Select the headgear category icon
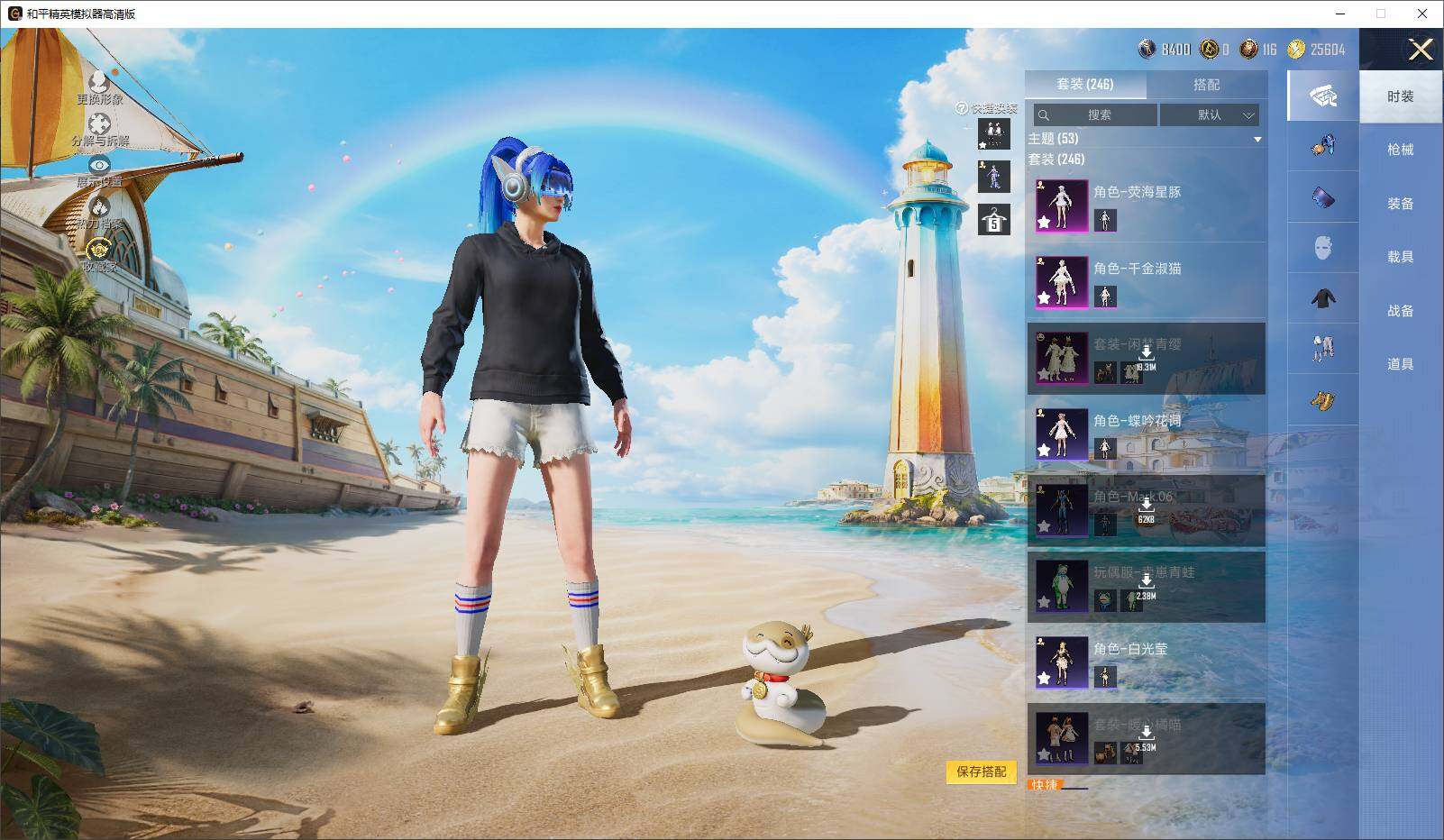This screenshot has width=1444, height=840. [1322, 146]
